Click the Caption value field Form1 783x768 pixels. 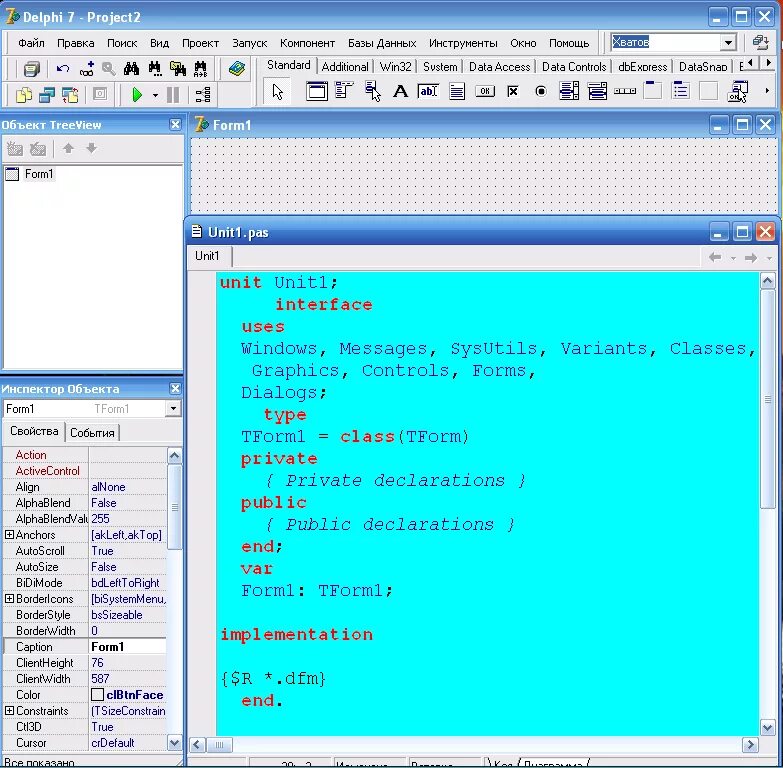(127, 647)
